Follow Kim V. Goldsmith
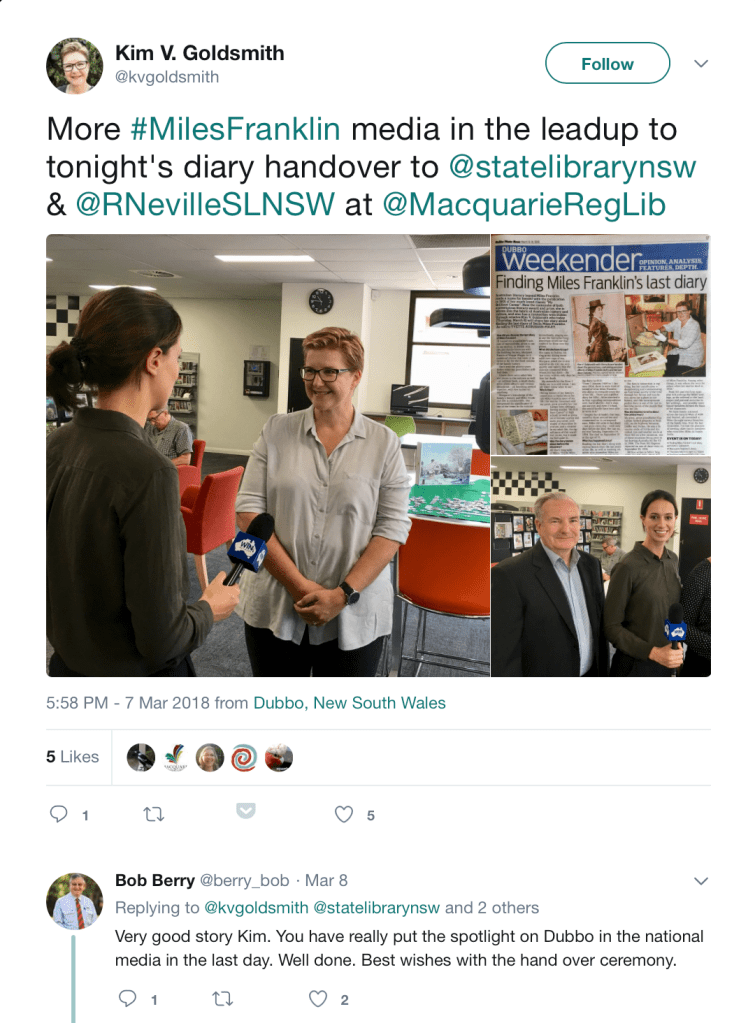The width and height of the screenshot is (755, 1023). tap(608, 63)
